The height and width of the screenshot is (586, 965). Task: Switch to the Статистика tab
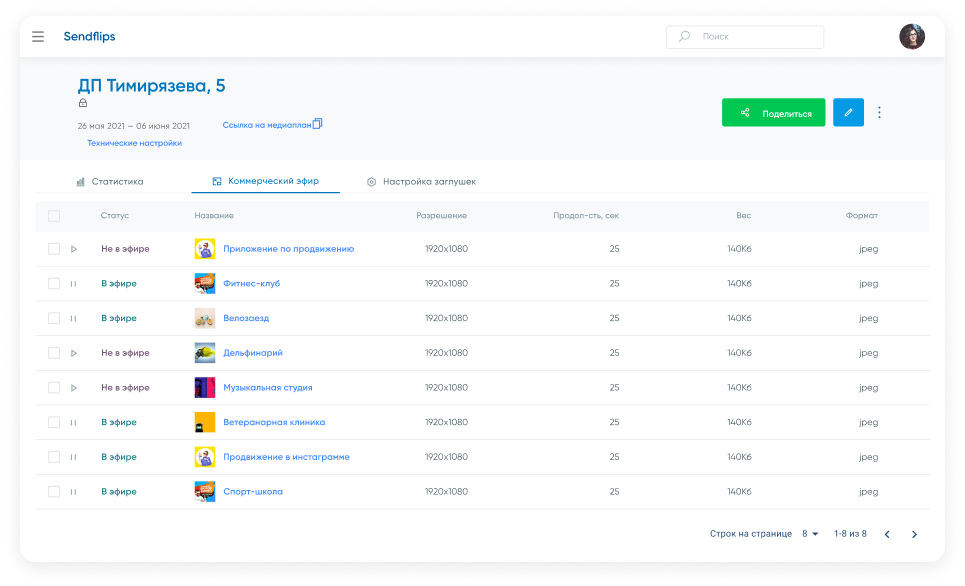click(110, 182)
